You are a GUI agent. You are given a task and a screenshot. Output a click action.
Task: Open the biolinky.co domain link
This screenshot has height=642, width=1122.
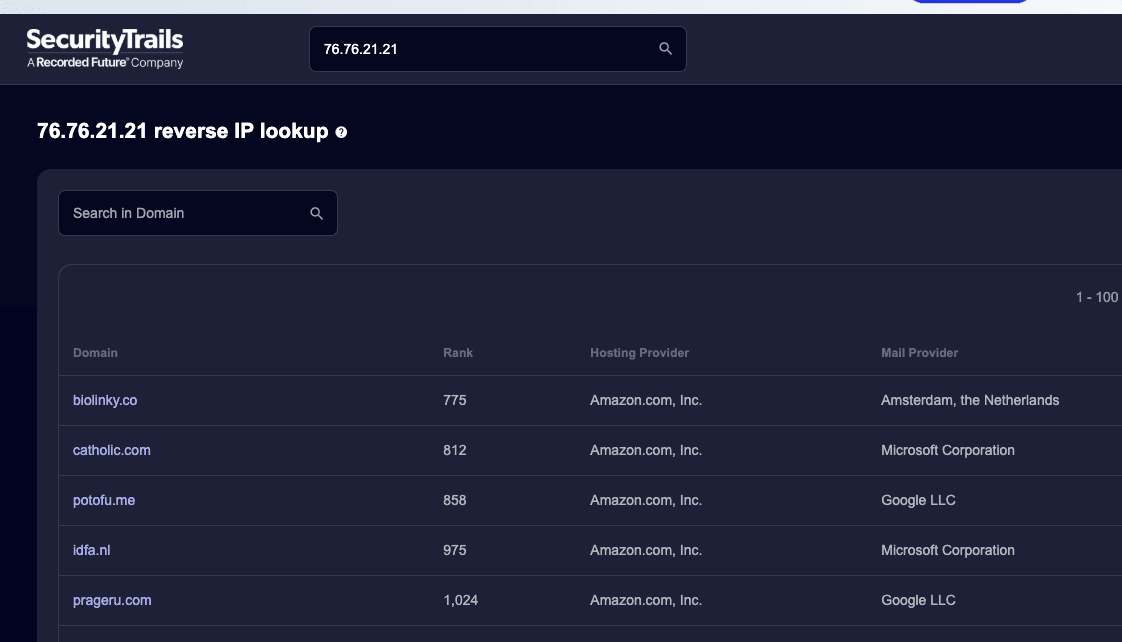(105, 400)
